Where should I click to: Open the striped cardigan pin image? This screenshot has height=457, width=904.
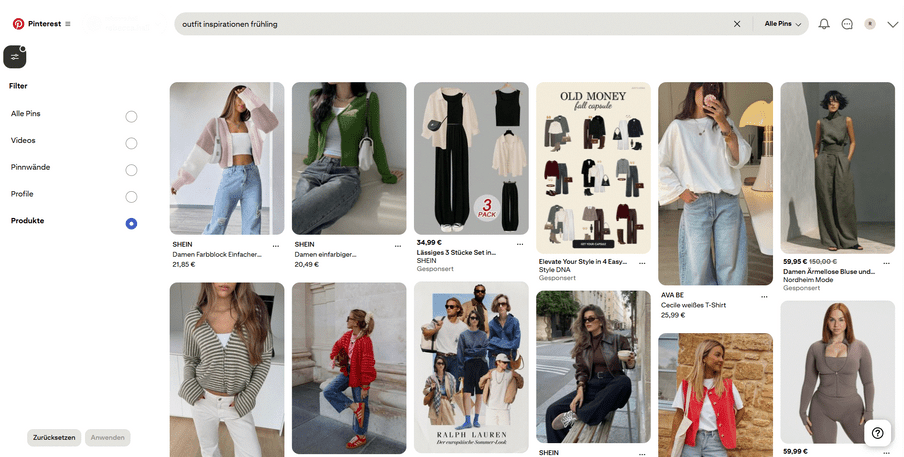coord(227,369)
